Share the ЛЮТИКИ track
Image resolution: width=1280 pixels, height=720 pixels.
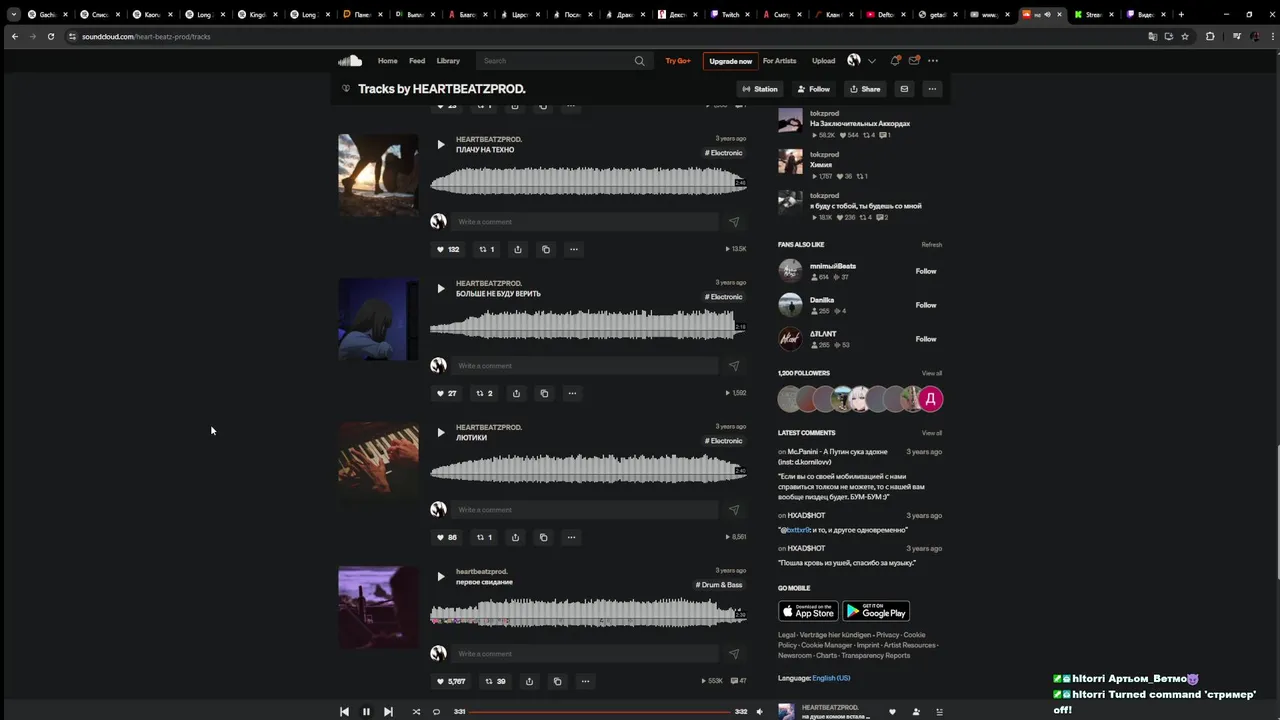pos(515,537)
